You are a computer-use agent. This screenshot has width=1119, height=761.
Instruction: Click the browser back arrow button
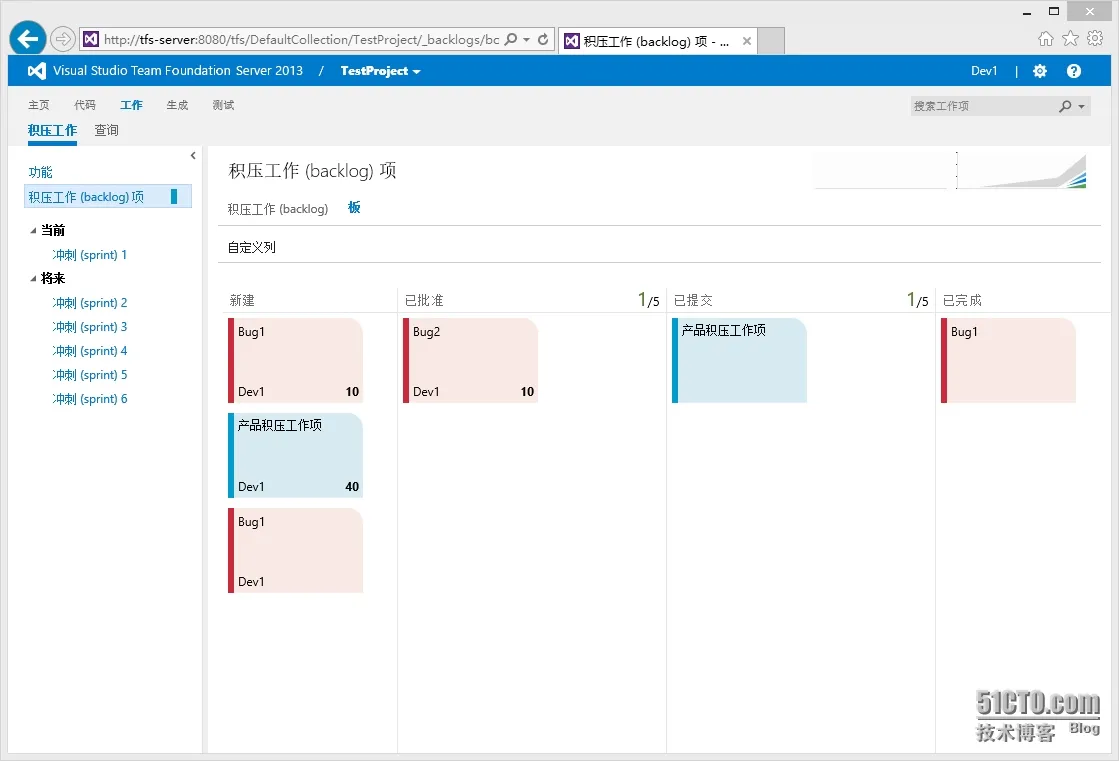28,39
